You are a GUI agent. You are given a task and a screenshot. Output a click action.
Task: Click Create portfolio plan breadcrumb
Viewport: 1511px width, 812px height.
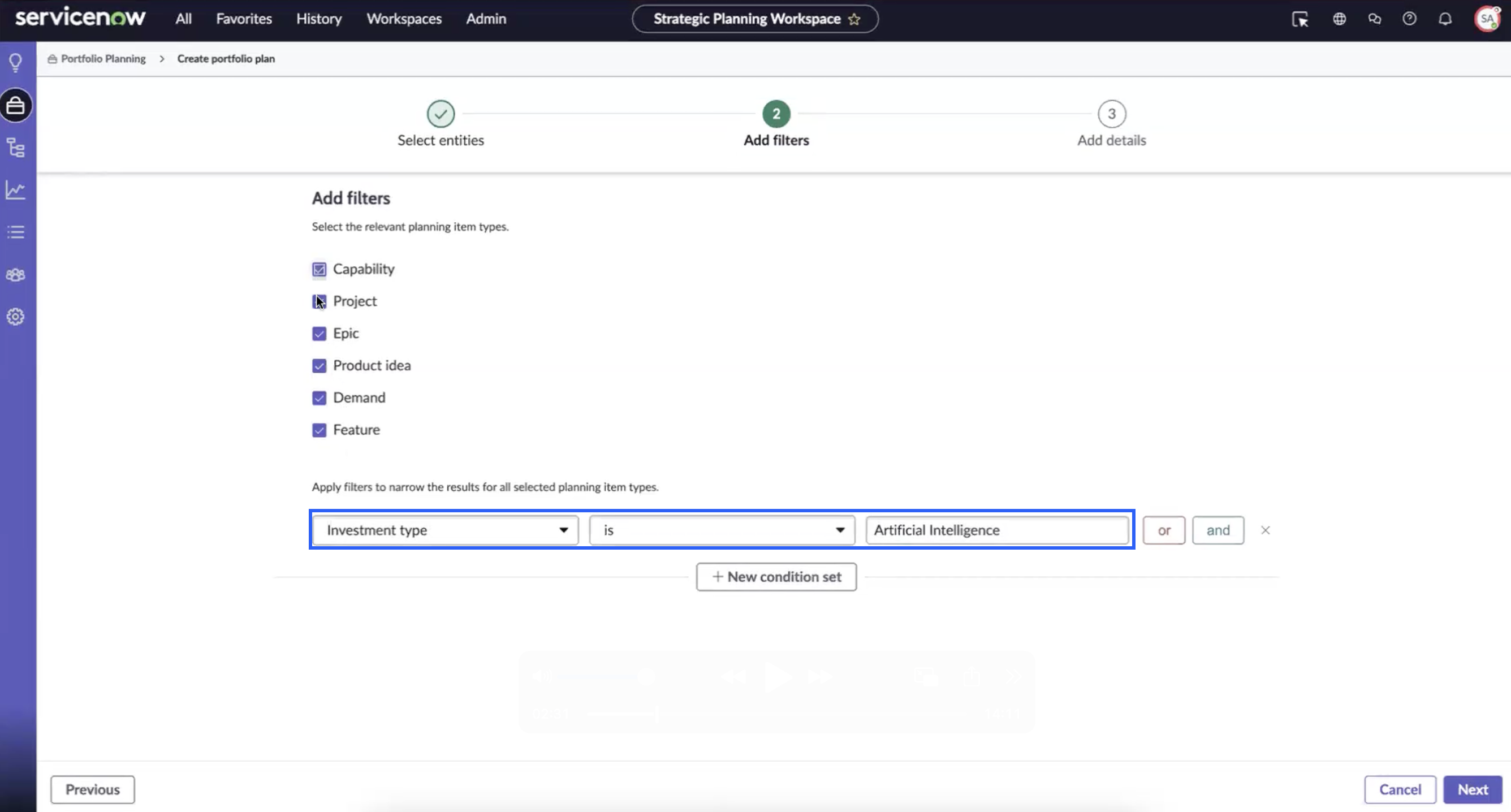(226, 59)
